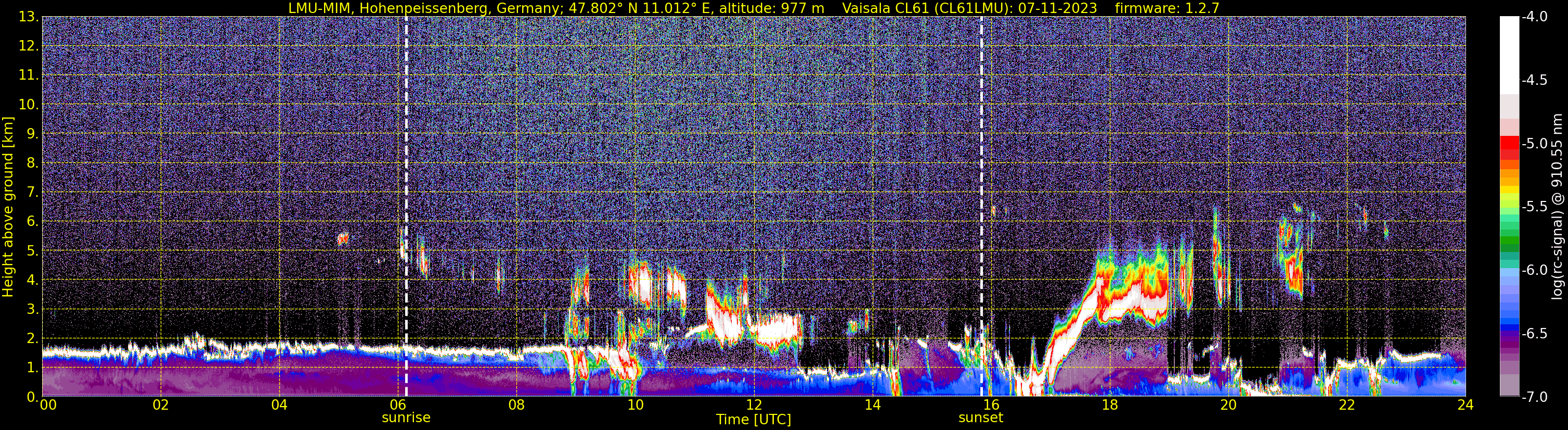Click the height axis tick '2.'

[x=32, y=339]
